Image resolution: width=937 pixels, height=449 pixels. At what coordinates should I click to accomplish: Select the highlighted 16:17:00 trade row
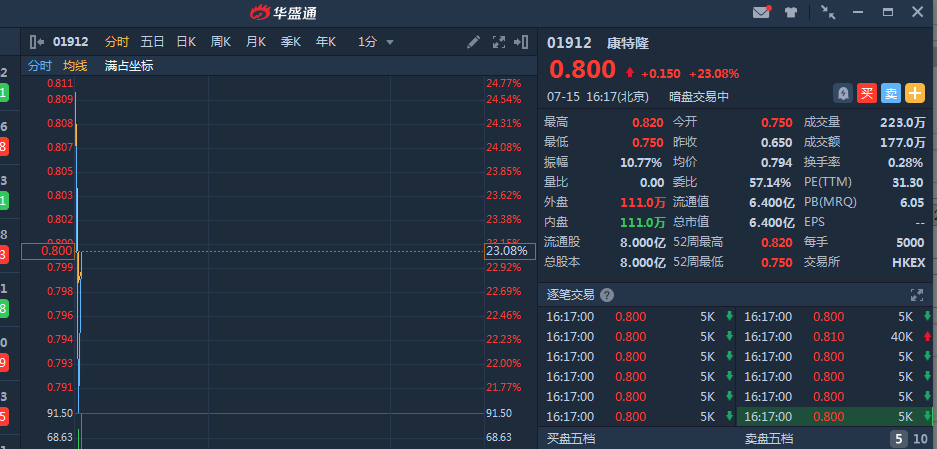click(x=838, y=416)
